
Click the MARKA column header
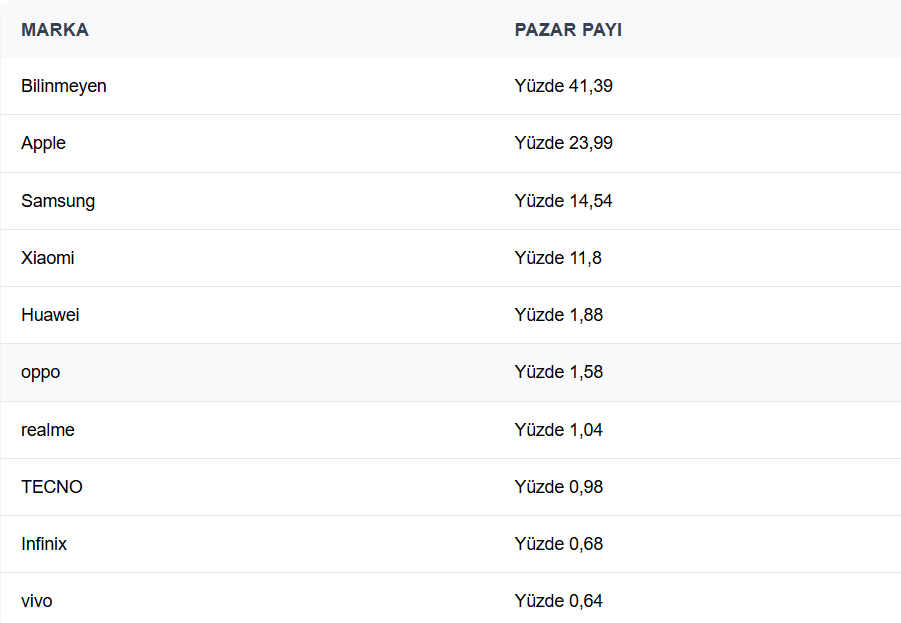55,30
